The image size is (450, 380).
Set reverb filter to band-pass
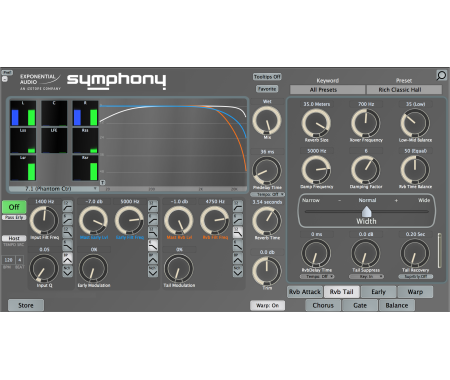click(238, 258)
